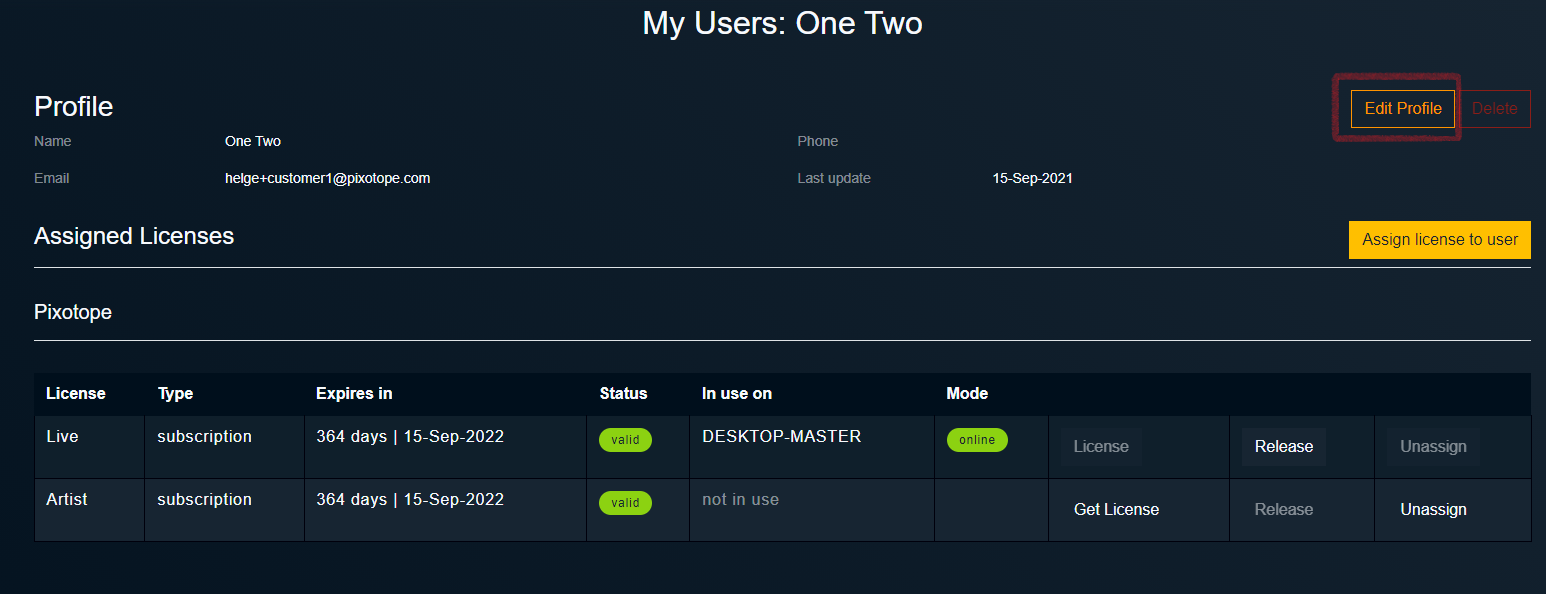Click the Mode column header
The image size is (1546, 594).
(x=967, y=393)
